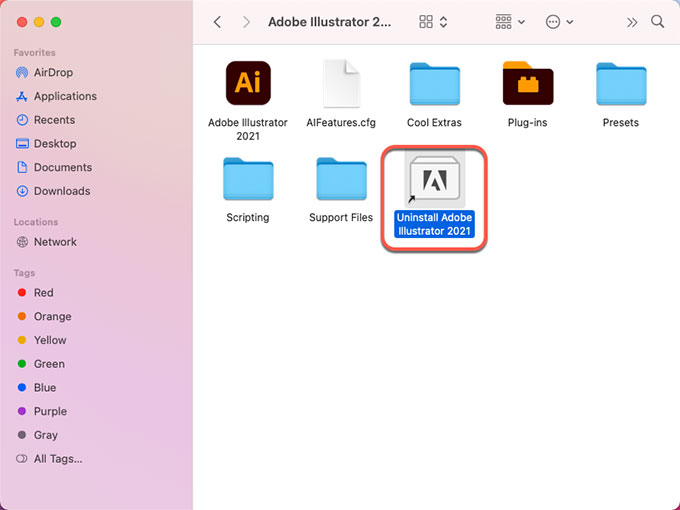The width and height of the screenshot is (680, 510).
Task: Click the "Adobe Illustrator 2021" file name label
Action: click(x=248, y=129)
